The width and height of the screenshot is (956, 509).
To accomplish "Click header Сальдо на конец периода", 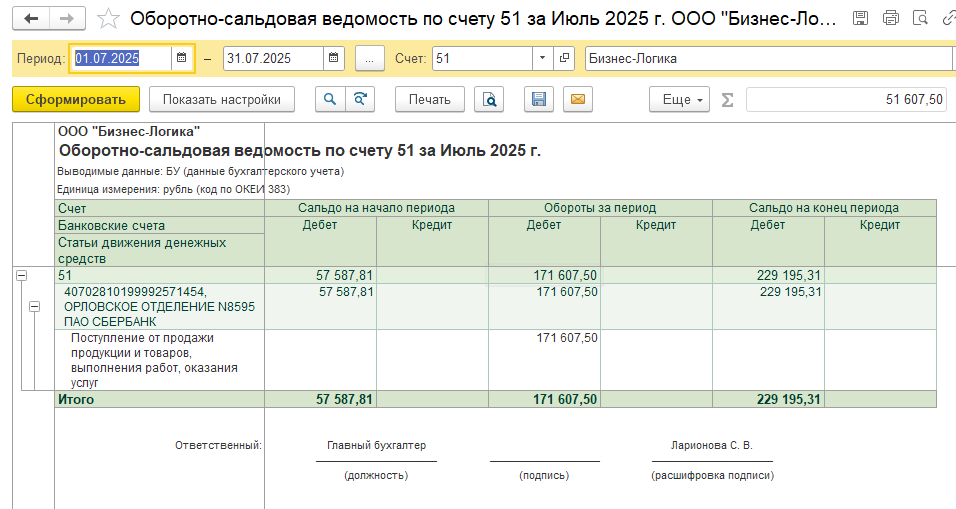I will point(824,208).
